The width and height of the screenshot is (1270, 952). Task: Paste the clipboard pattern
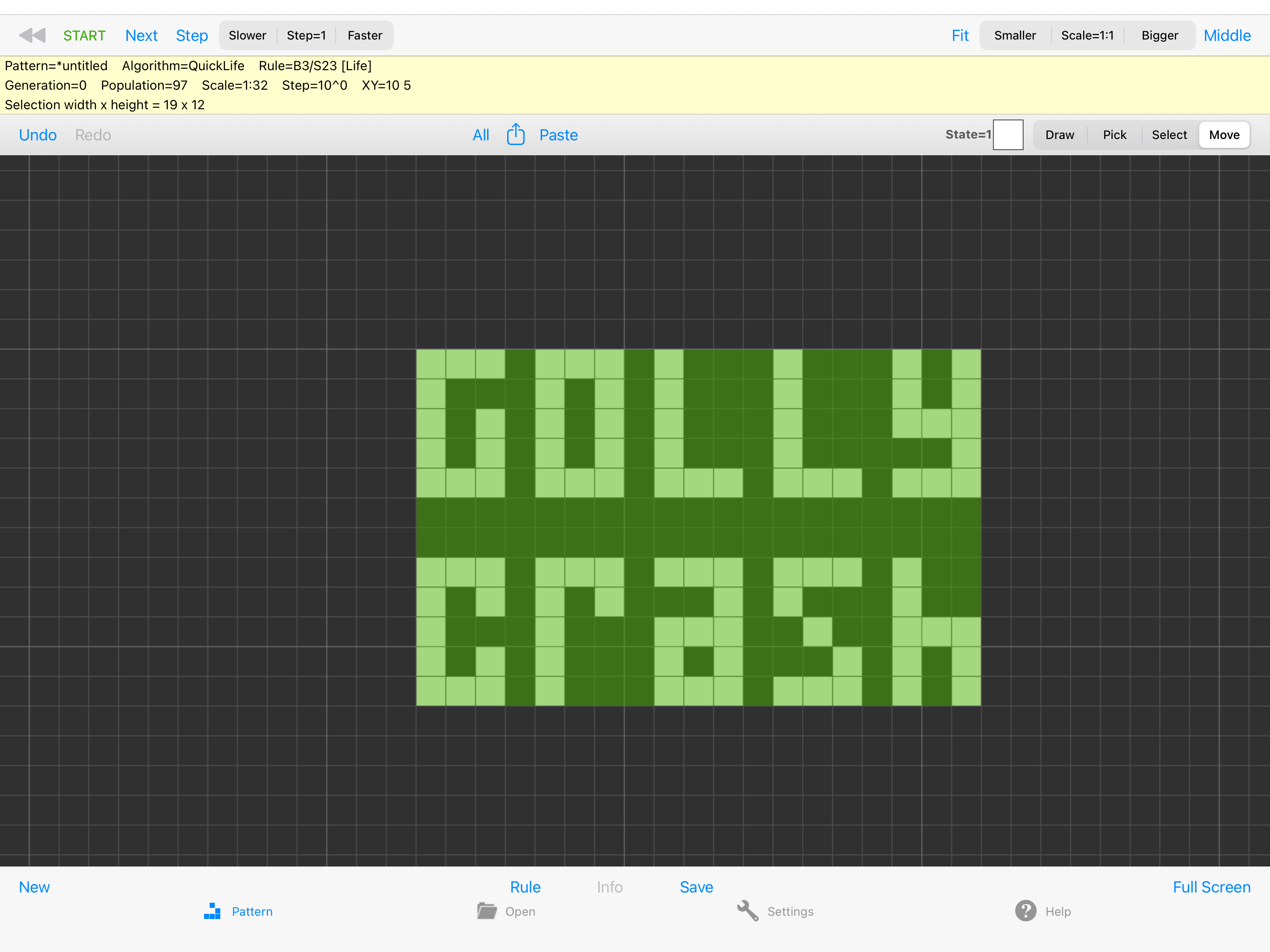click(x=559, y=135)
